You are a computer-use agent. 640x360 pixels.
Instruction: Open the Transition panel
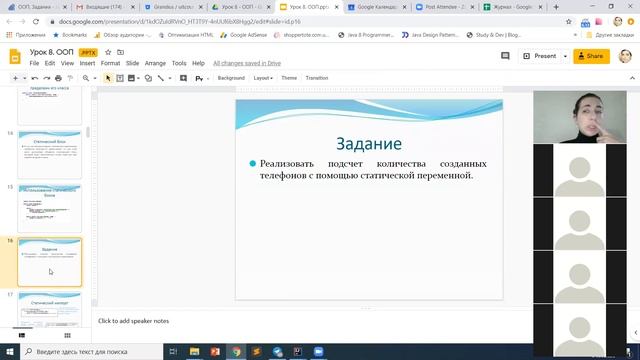pos(317,78)
